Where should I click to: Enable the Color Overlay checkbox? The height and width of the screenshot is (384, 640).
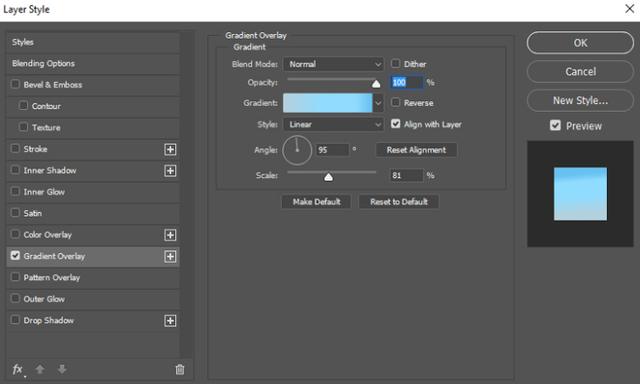click(15, 234)
